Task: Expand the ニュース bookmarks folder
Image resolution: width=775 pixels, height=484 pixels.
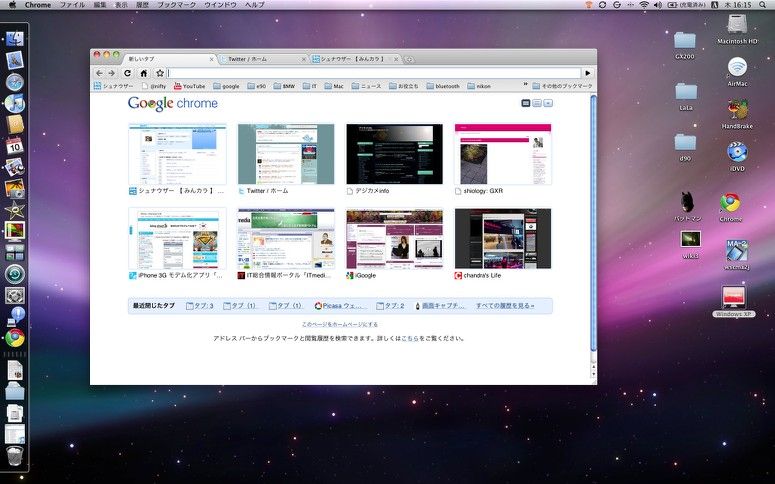Action: (x=367, y=86)
